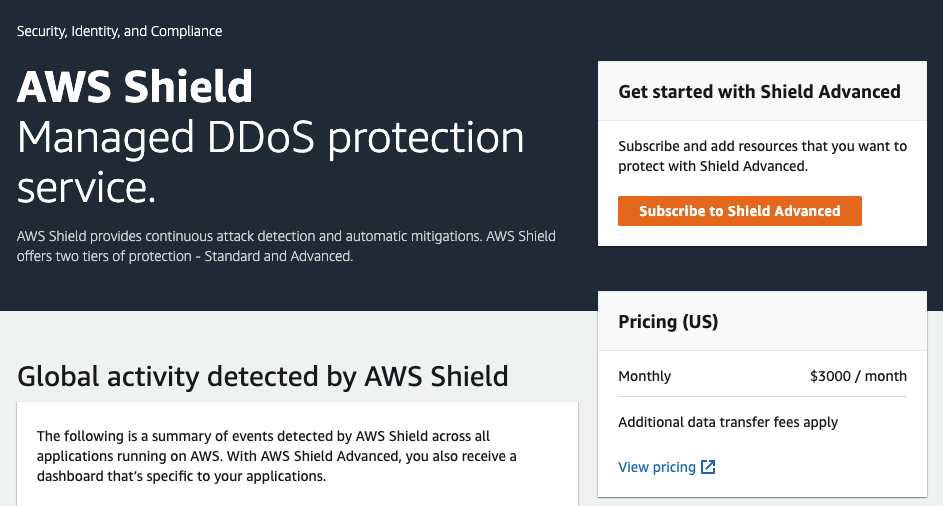This screenshot has width=943, height=506.
Task: Click the Managed DDoS protection service subtitle
Action: tap(270, 138)
